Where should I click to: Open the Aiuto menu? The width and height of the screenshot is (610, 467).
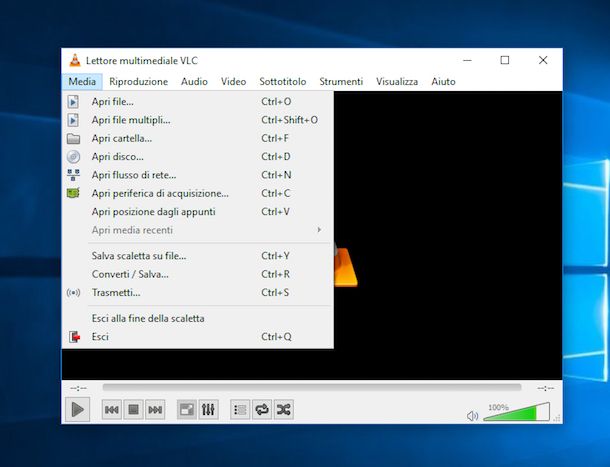[x=443, y=82]
